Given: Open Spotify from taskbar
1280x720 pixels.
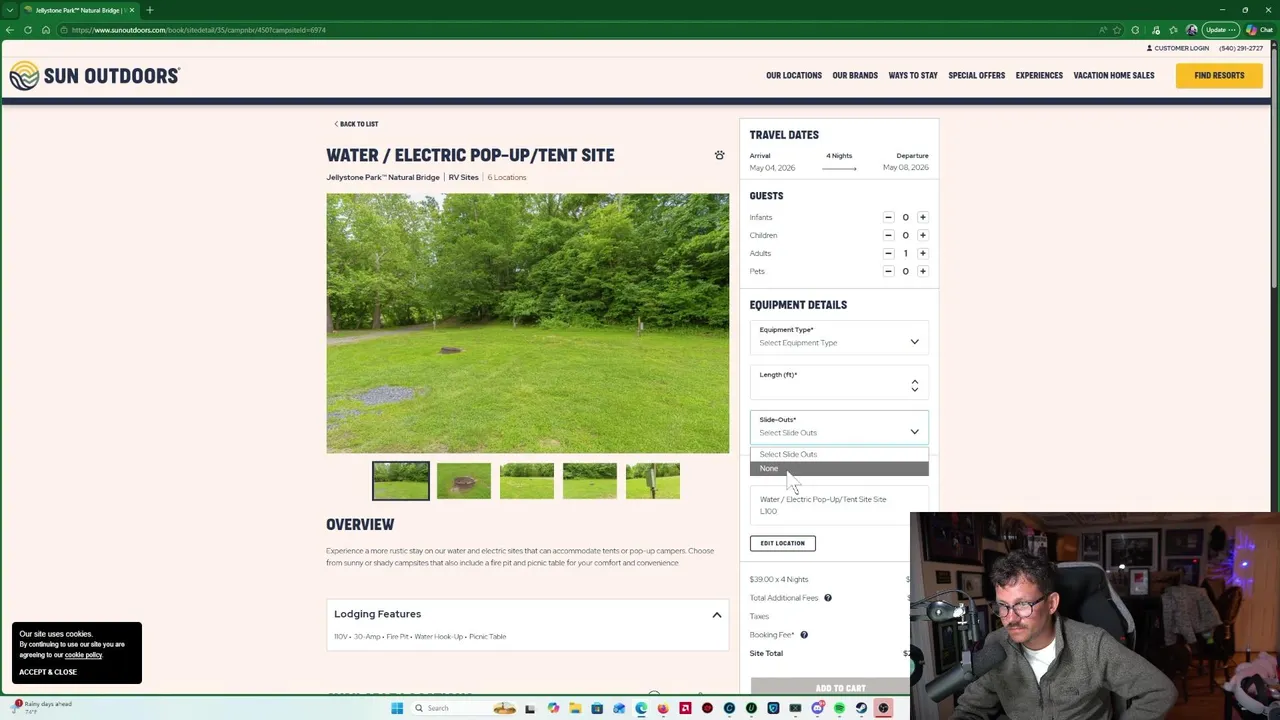Looking at the screenshot, I should 839,708.
